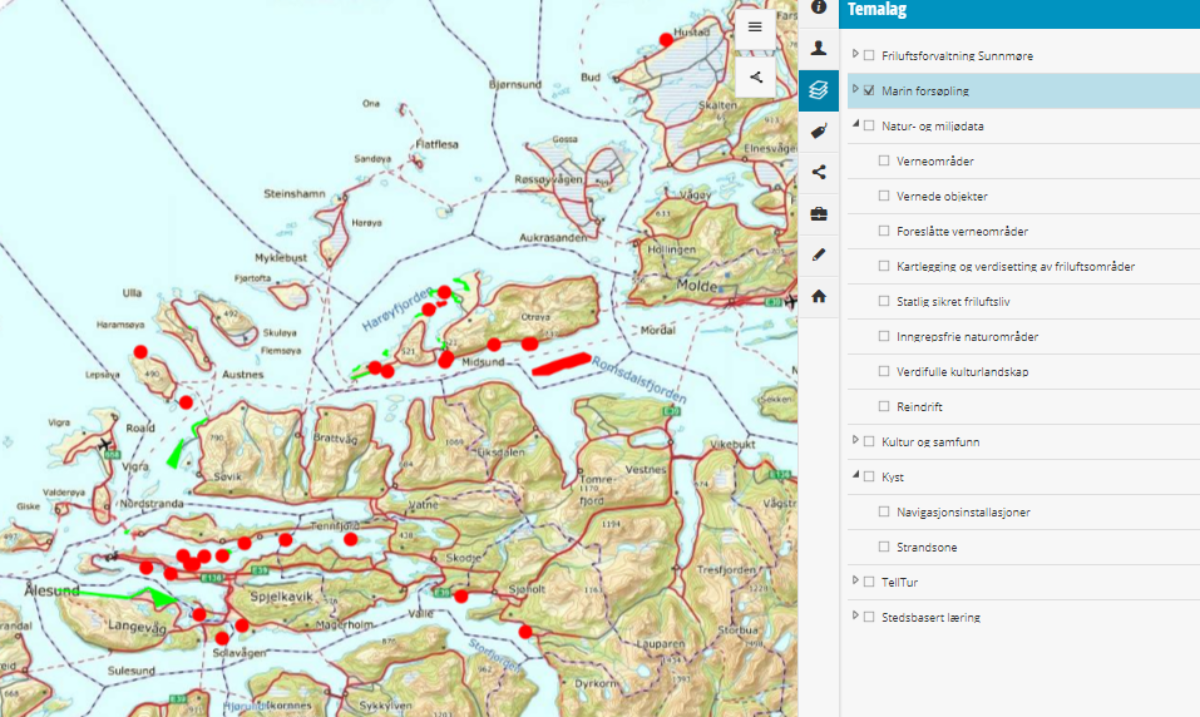Collapse the Natur- og miljødata group
Screen dimensions: 1200x717
[x=855, y=126]
